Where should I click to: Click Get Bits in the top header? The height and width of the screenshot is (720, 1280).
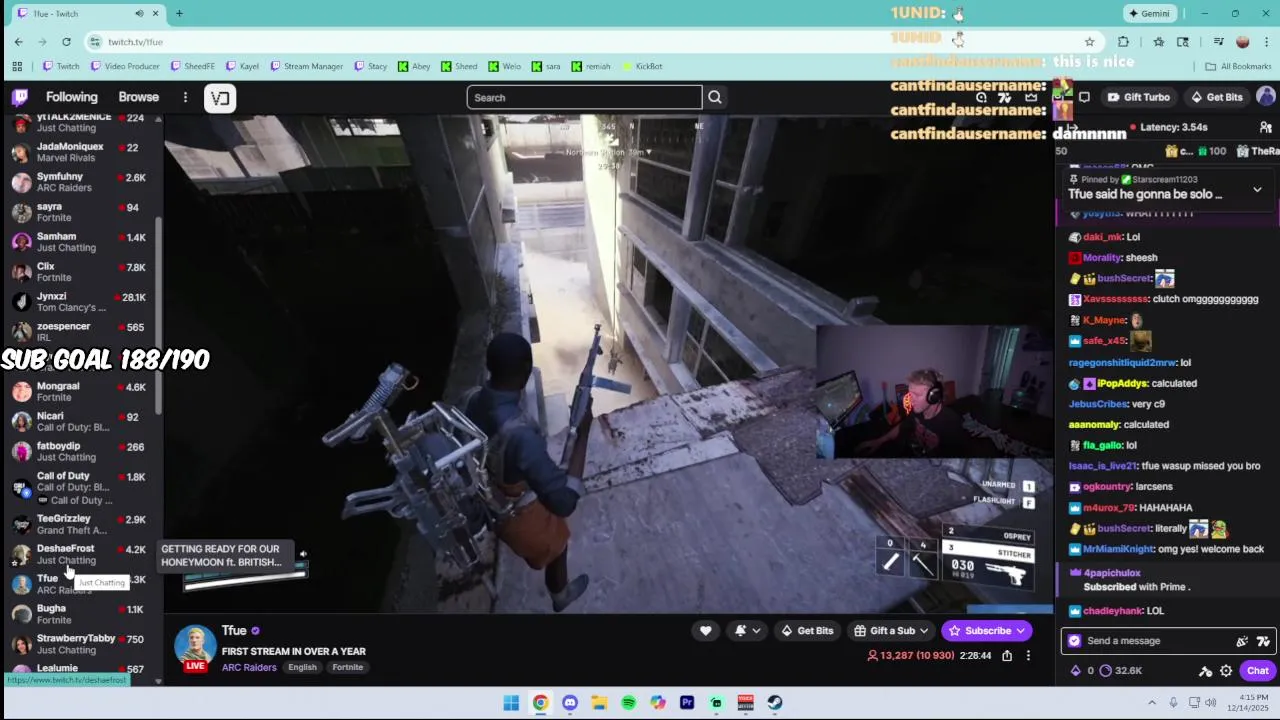(x=1216, y=97)
